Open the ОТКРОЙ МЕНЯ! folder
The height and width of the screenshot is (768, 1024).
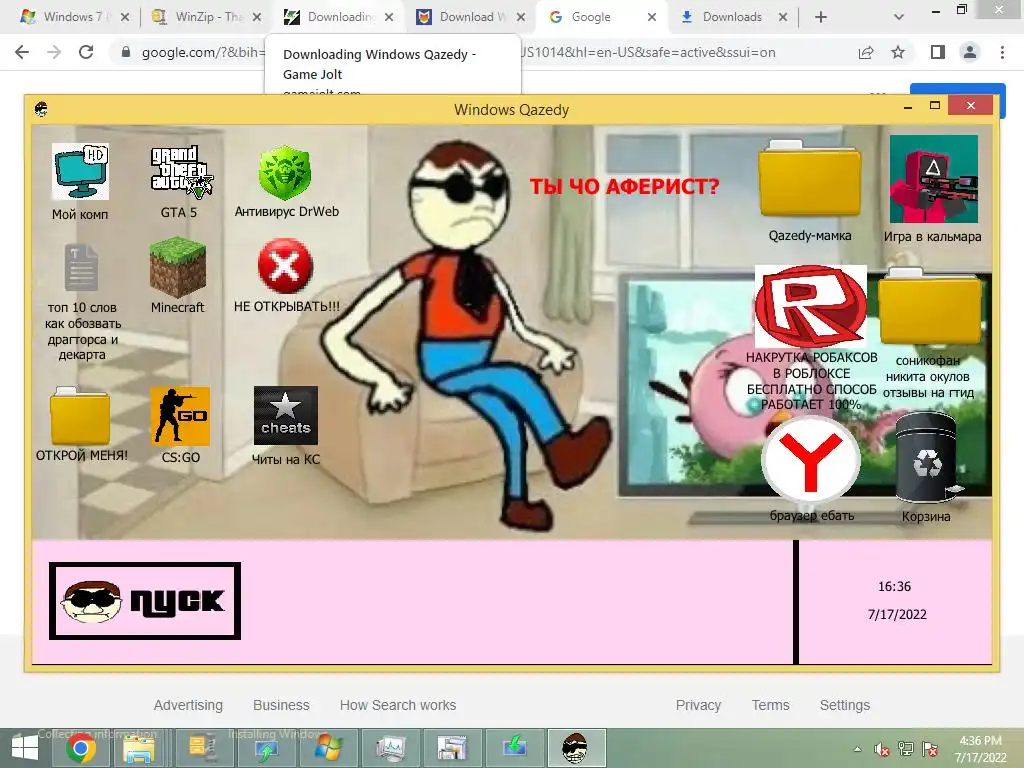pyautogui.click(x=80, y=415)
